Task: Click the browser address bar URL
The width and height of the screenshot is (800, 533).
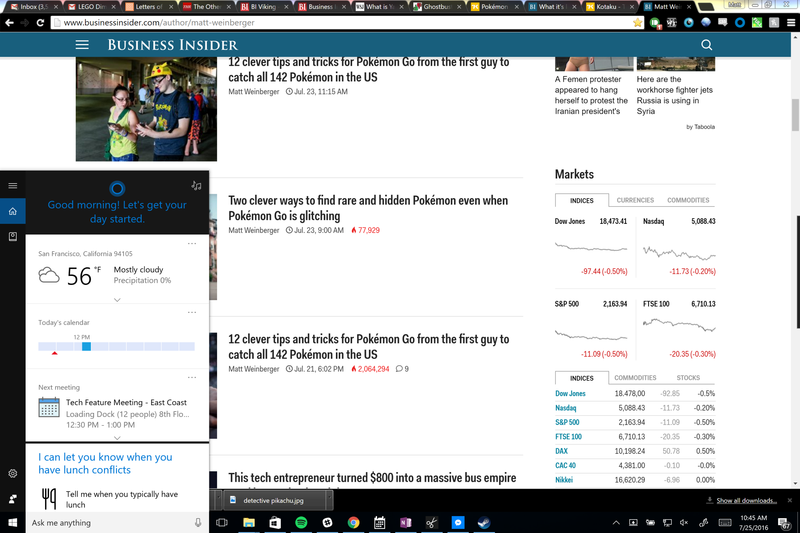Action: click(x=159, y=22)
